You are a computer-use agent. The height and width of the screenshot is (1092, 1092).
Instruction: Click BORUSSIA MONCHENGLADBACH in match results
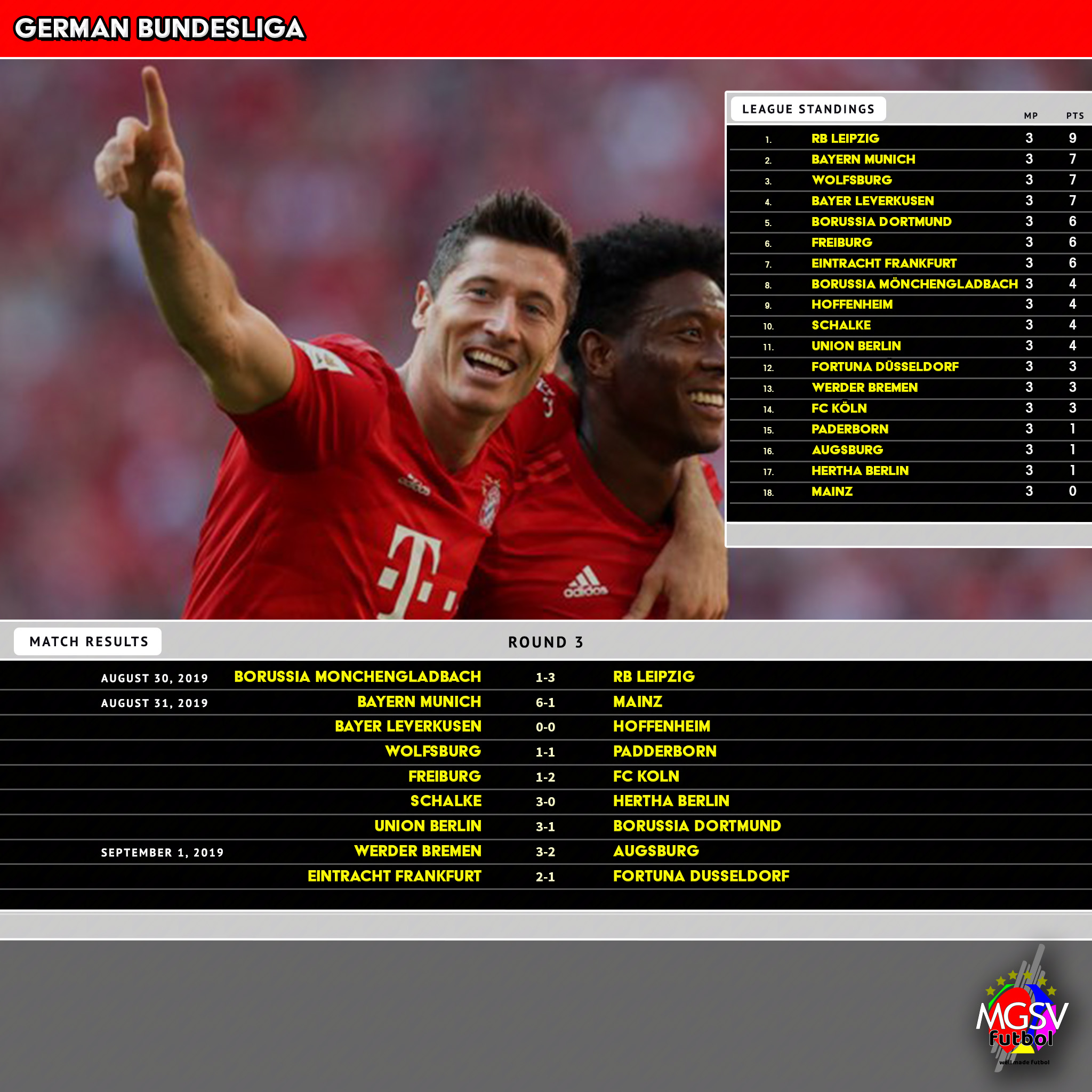357,677
